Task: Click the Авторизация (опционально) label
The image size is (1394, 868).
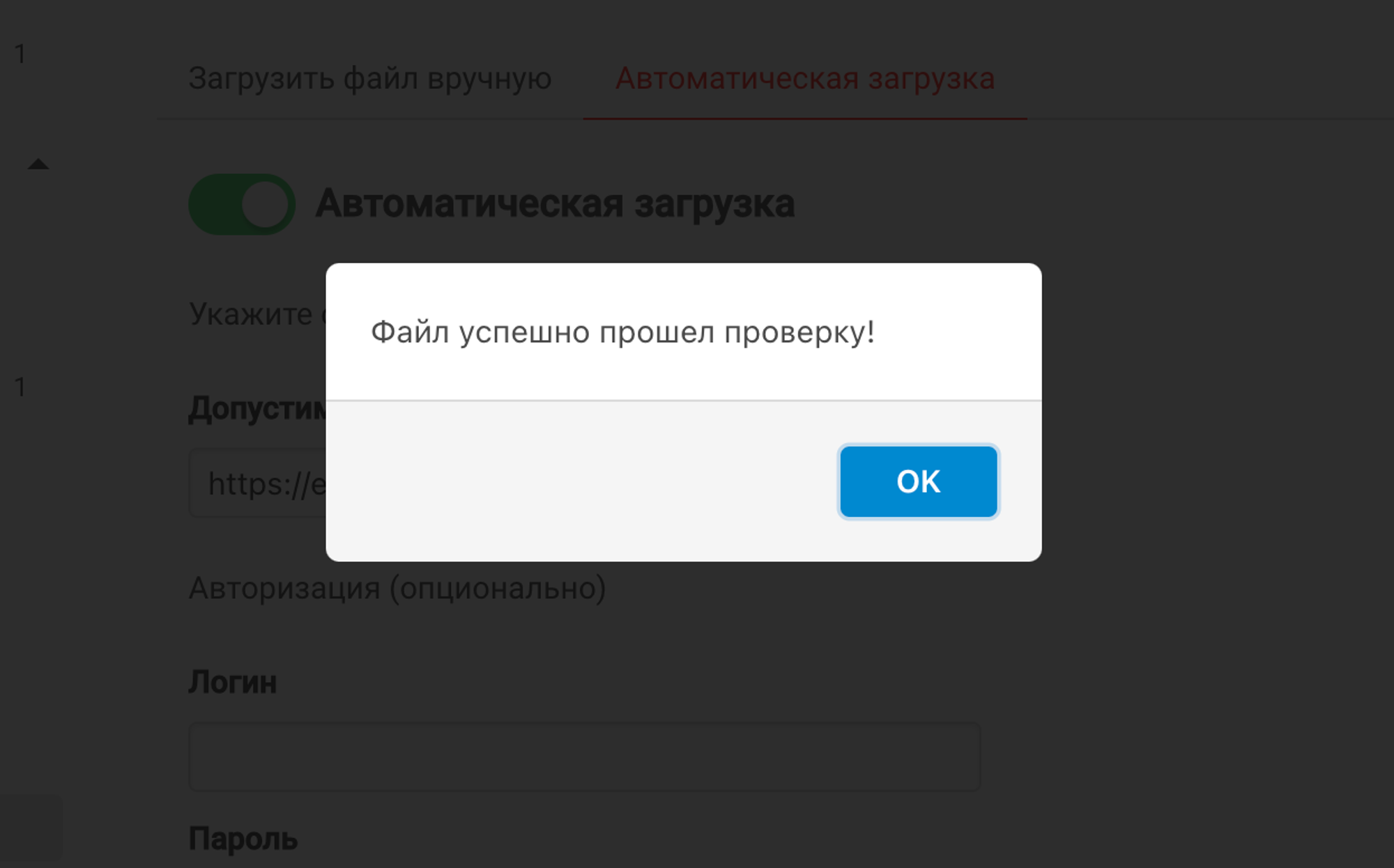Action: point(397,589)
